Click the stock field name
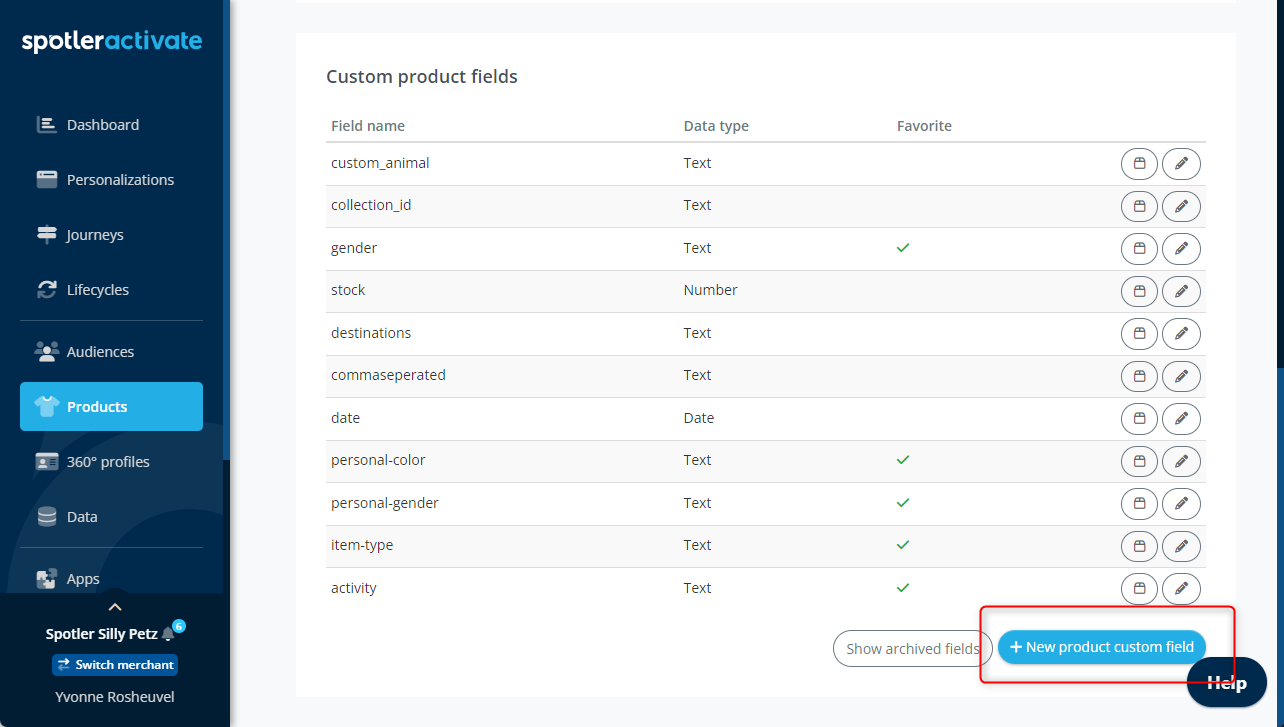 pos(348,290)
